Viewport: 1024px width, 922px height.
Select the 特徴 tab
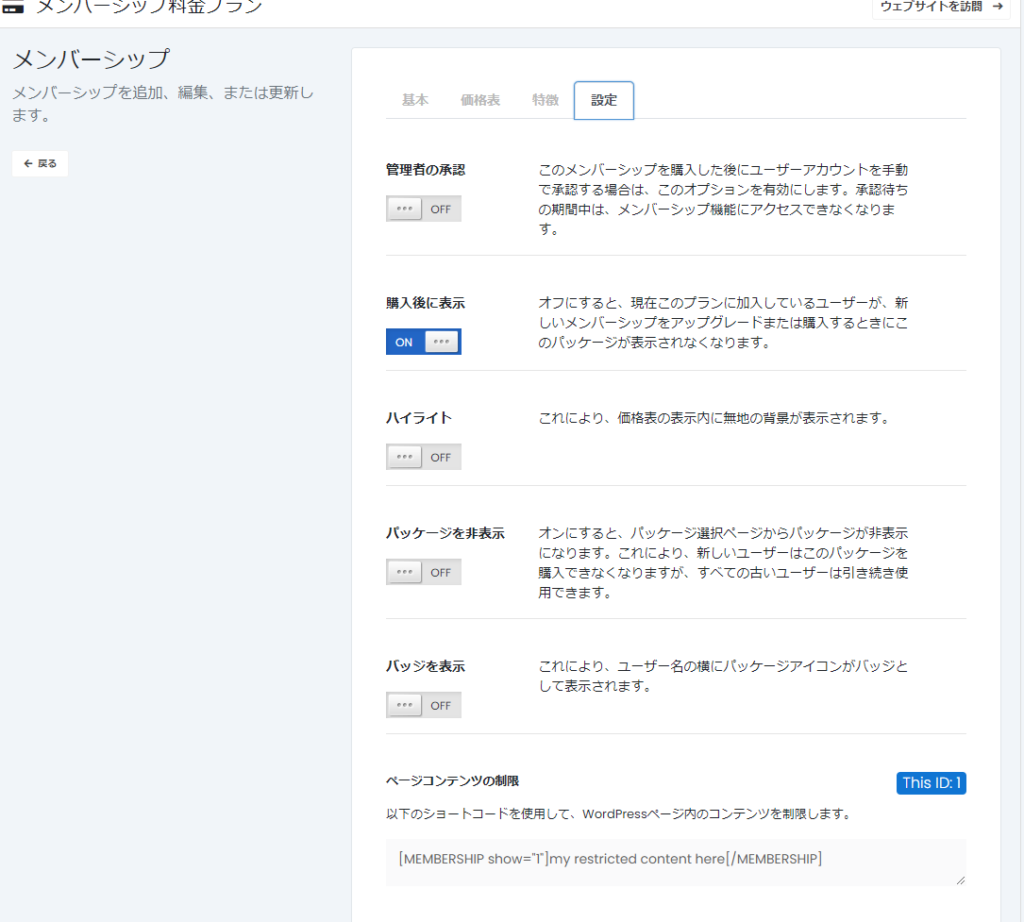click(x=545, y=100)
